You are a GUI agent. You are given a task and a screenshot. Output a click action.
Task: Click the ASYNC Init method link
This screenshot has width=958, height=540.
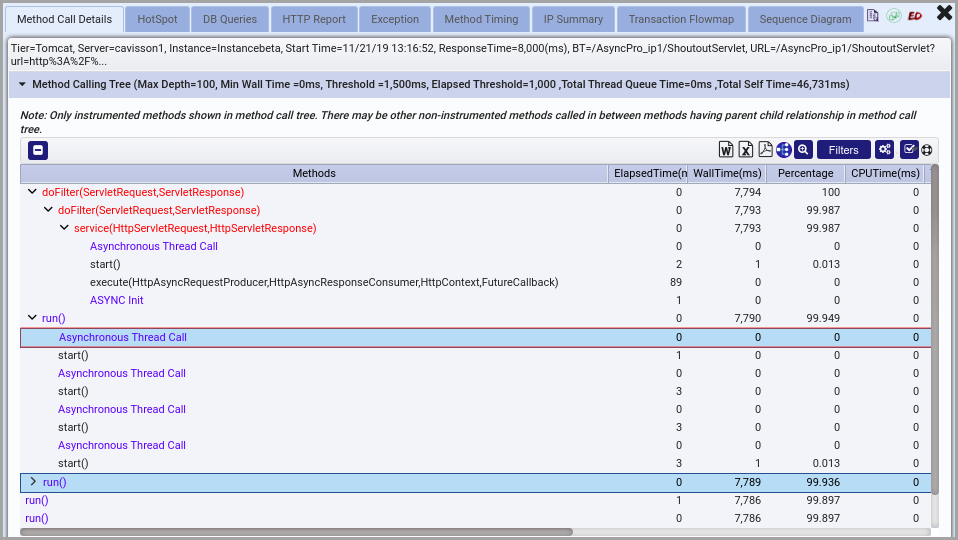tap(116, 300)
